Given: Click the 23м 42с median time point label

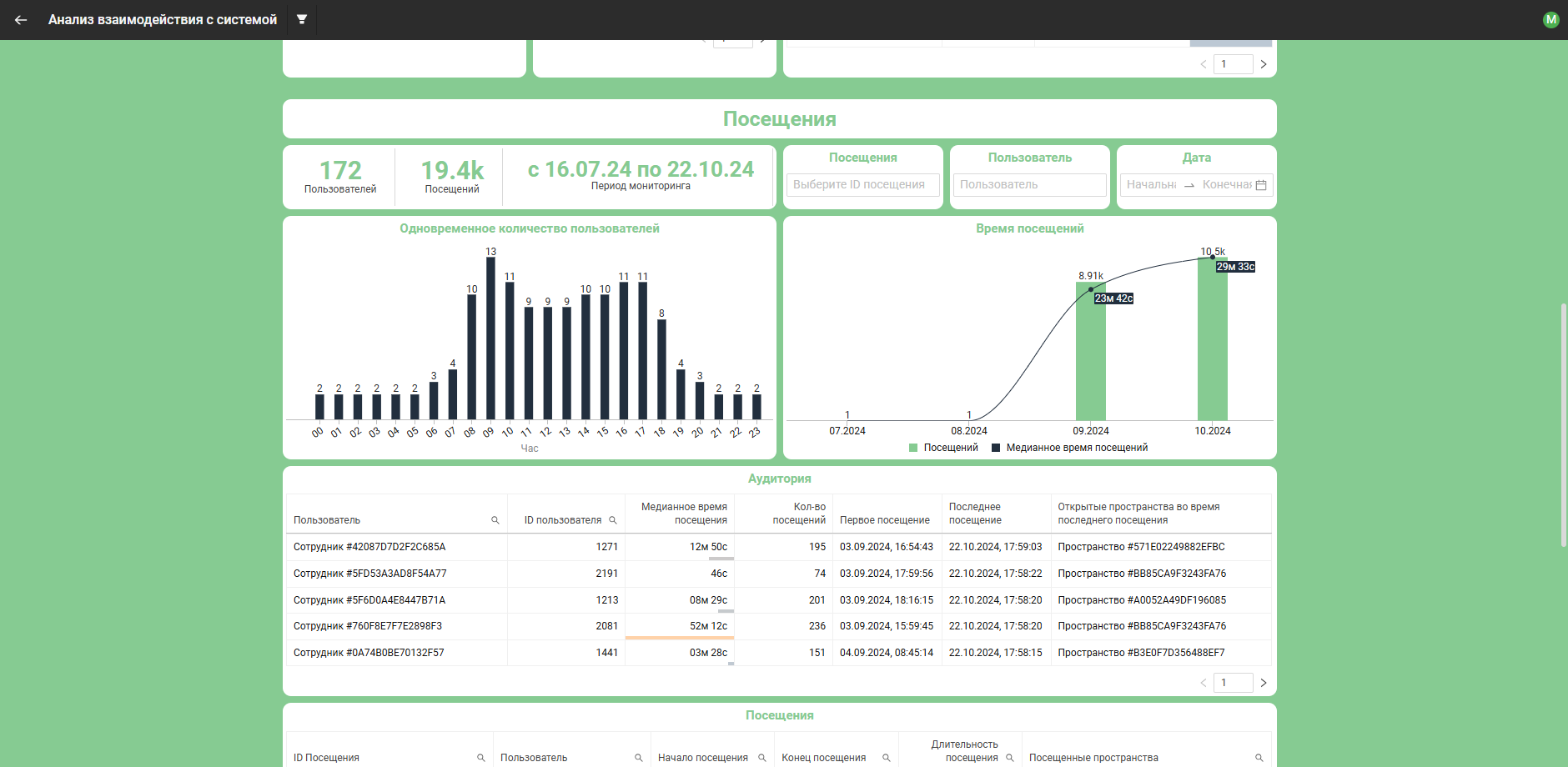Looking at the screenshot, I should [x=1113, y=298].
